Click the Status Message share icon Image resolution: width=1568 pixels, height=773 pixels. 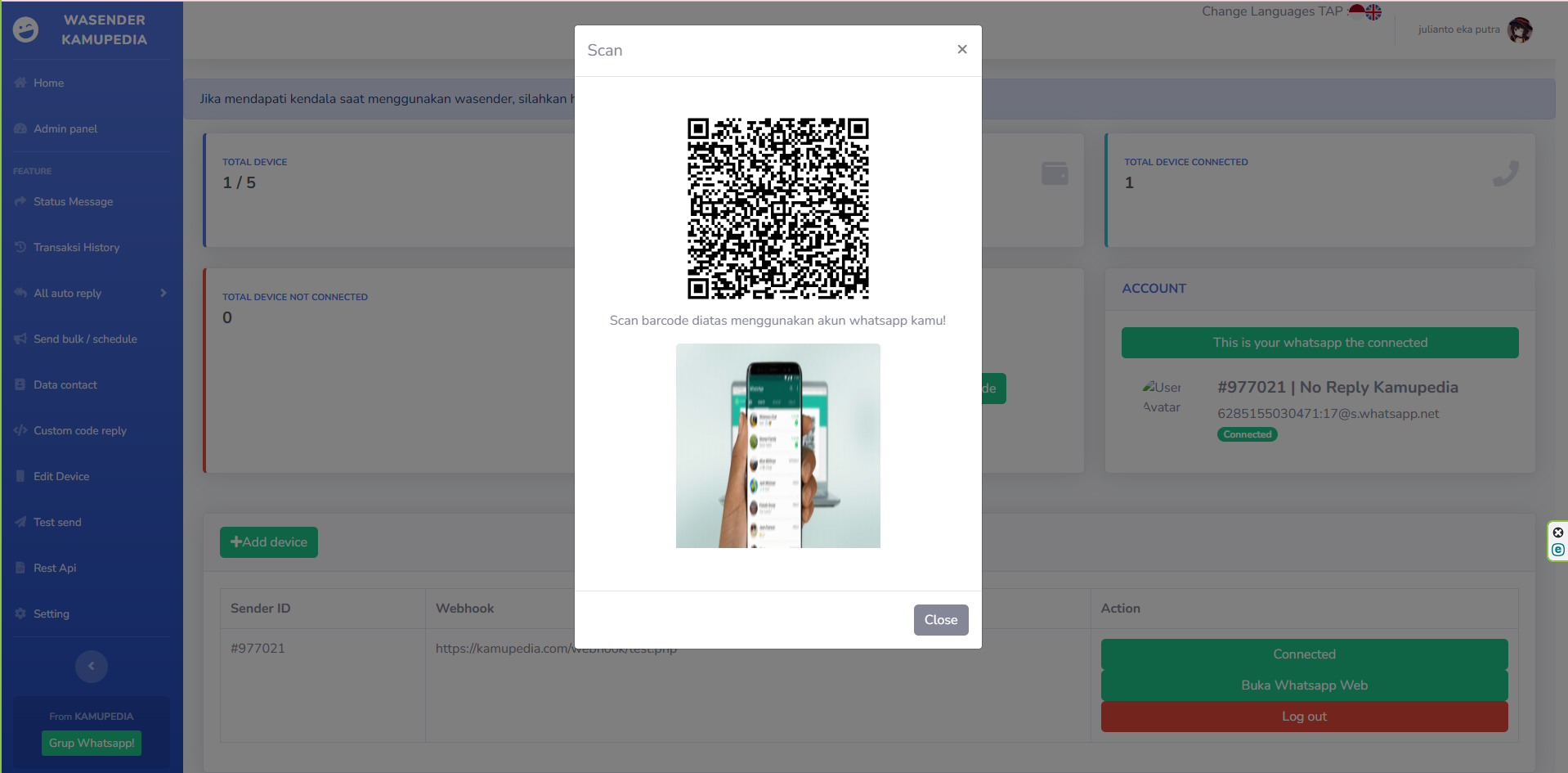point(20,201)
